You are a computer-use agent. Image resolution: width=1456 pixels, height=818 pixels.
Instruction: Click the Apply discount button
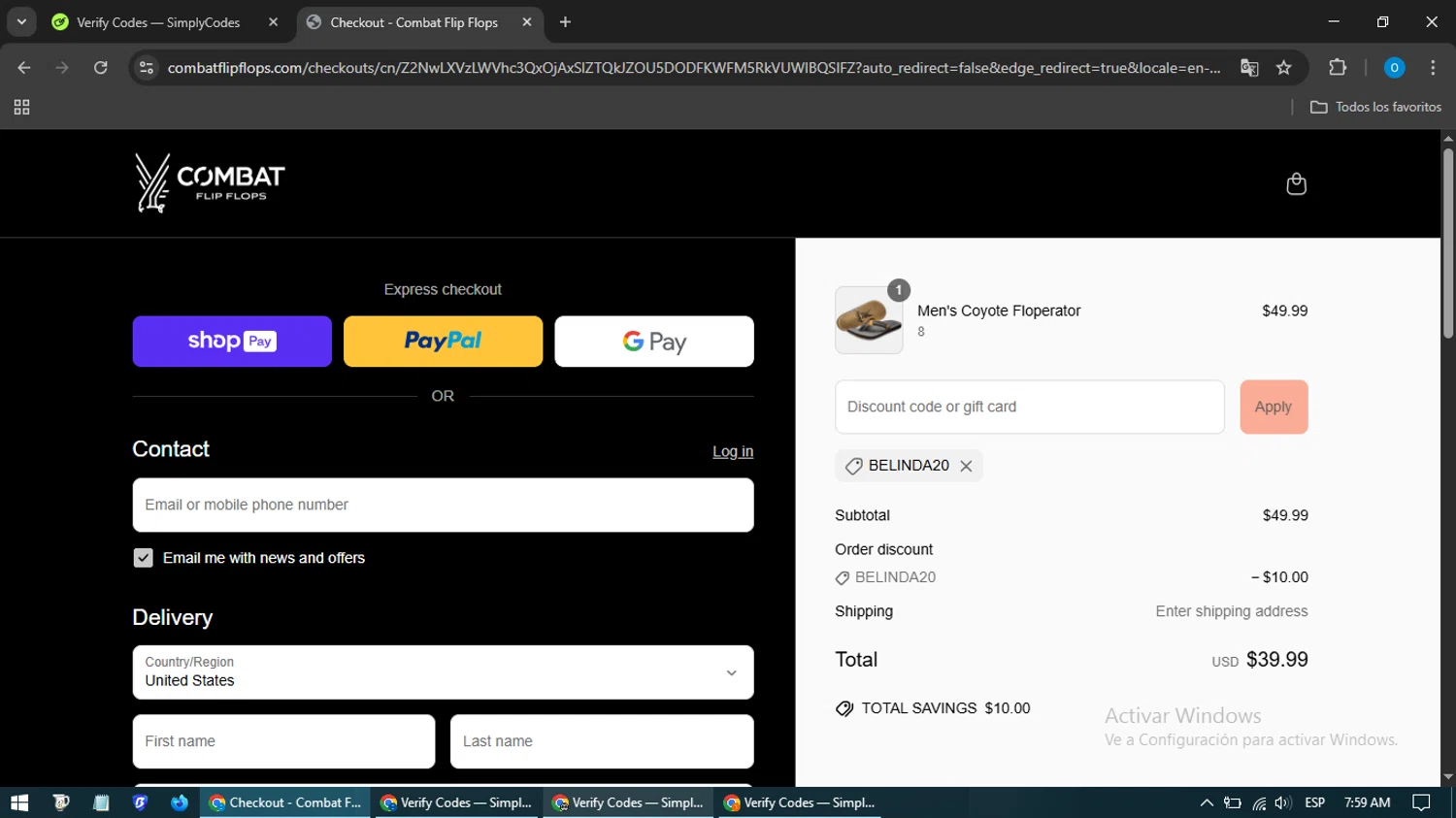coord(1274,407)
